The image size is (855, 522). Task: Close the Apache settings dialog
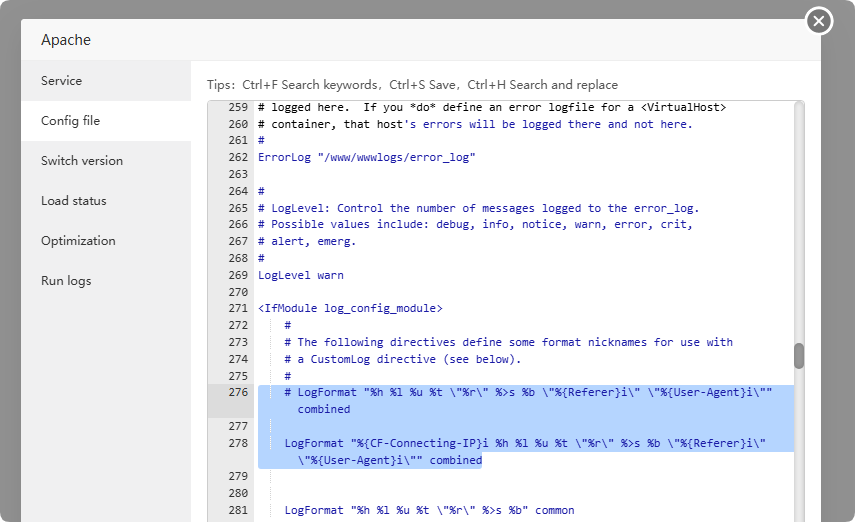(819, 21)
